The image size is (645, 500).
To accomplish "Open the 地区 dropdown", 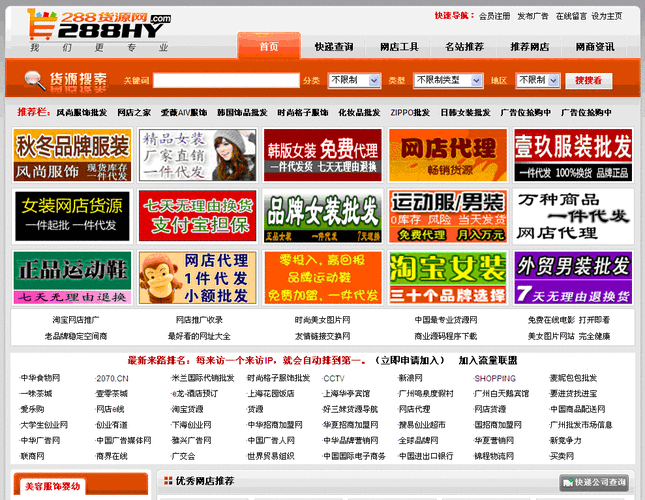I will (536, 80).
